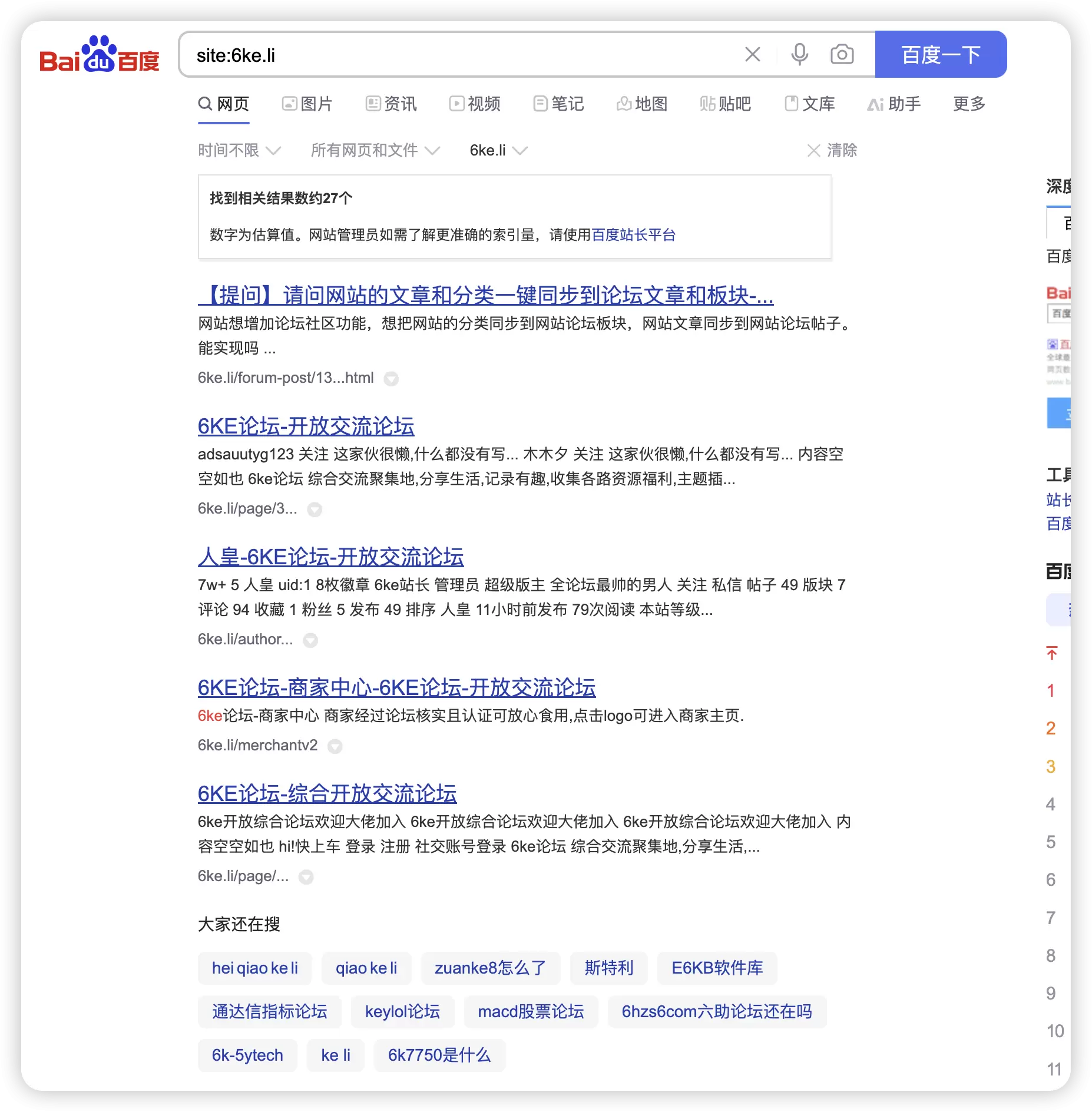
Task: Search the related term ke li
Action: pyautogui.click(x=336, y=1055)
